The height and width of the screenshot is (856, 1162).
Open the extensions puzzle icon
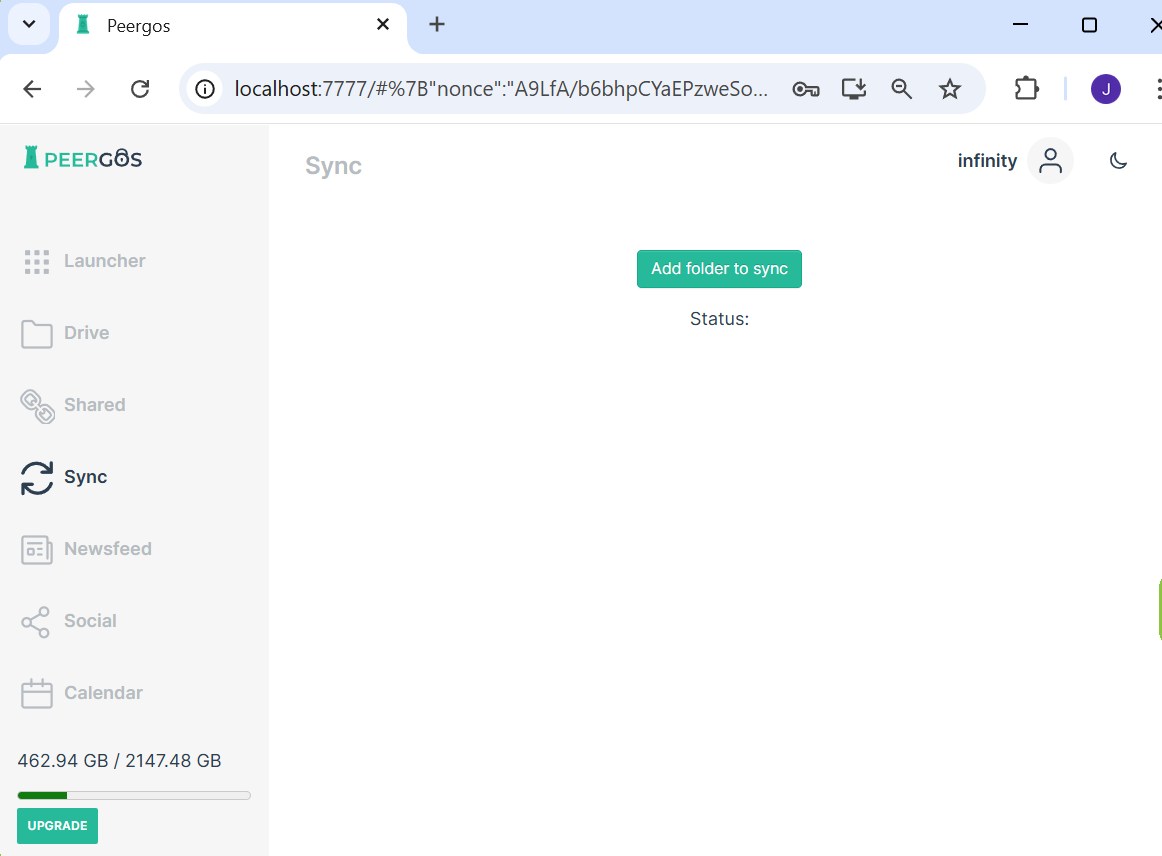(x=1026, y=88)
